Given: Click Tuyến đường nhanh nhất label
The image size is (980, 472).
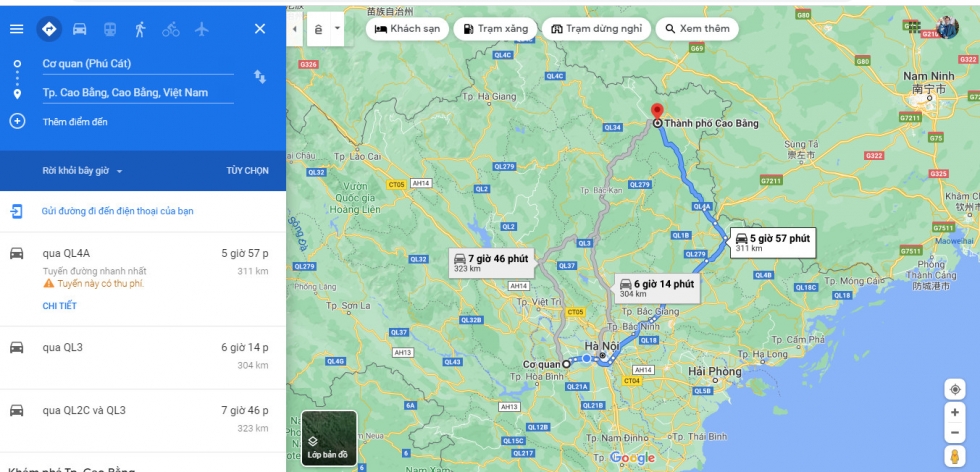Looking at the screenshot, I should (94, 271).
